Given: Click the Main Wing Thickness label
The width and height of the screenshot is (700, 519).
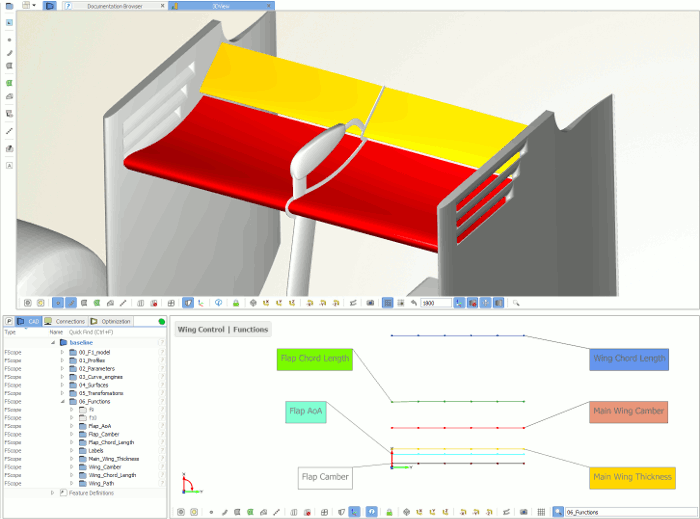Looking at the screenshot, I should click(x=632, y=477).
